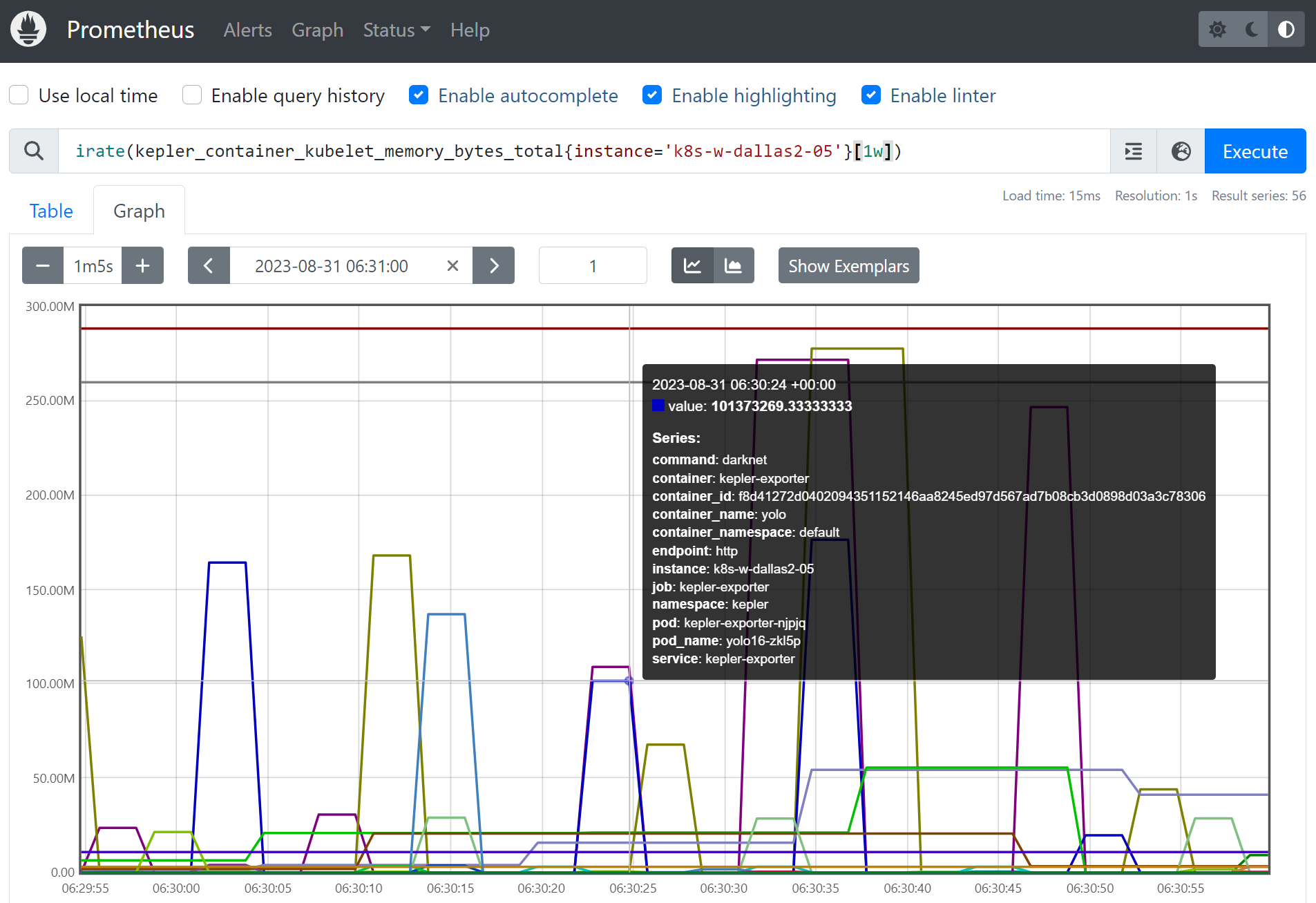The height and width of the screenshot is (903, 1316).
Task: Click the globe icon next to Execute
Action: coord(1180,151)
